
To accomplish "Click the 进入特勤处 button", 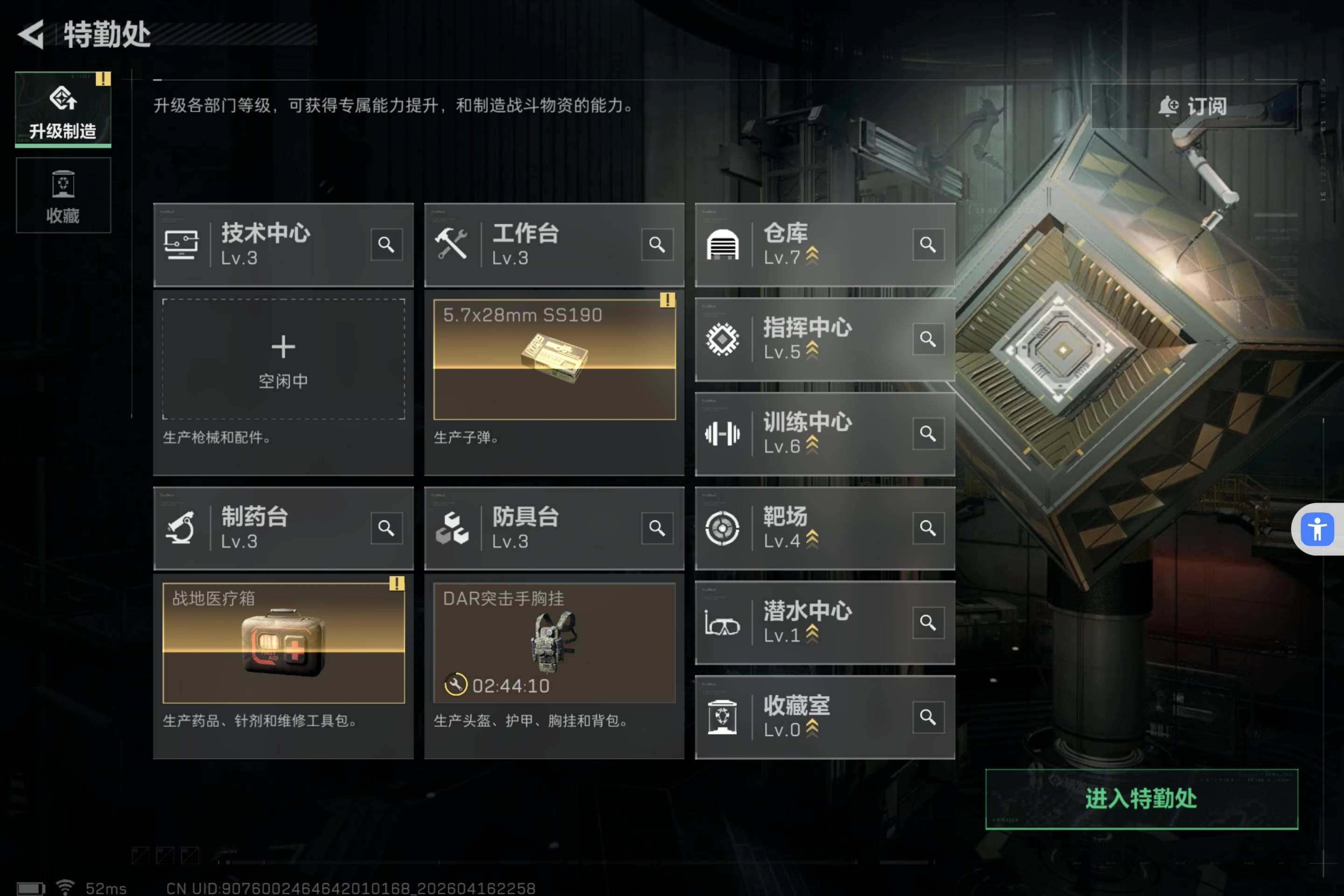I will coord(1141,799).
